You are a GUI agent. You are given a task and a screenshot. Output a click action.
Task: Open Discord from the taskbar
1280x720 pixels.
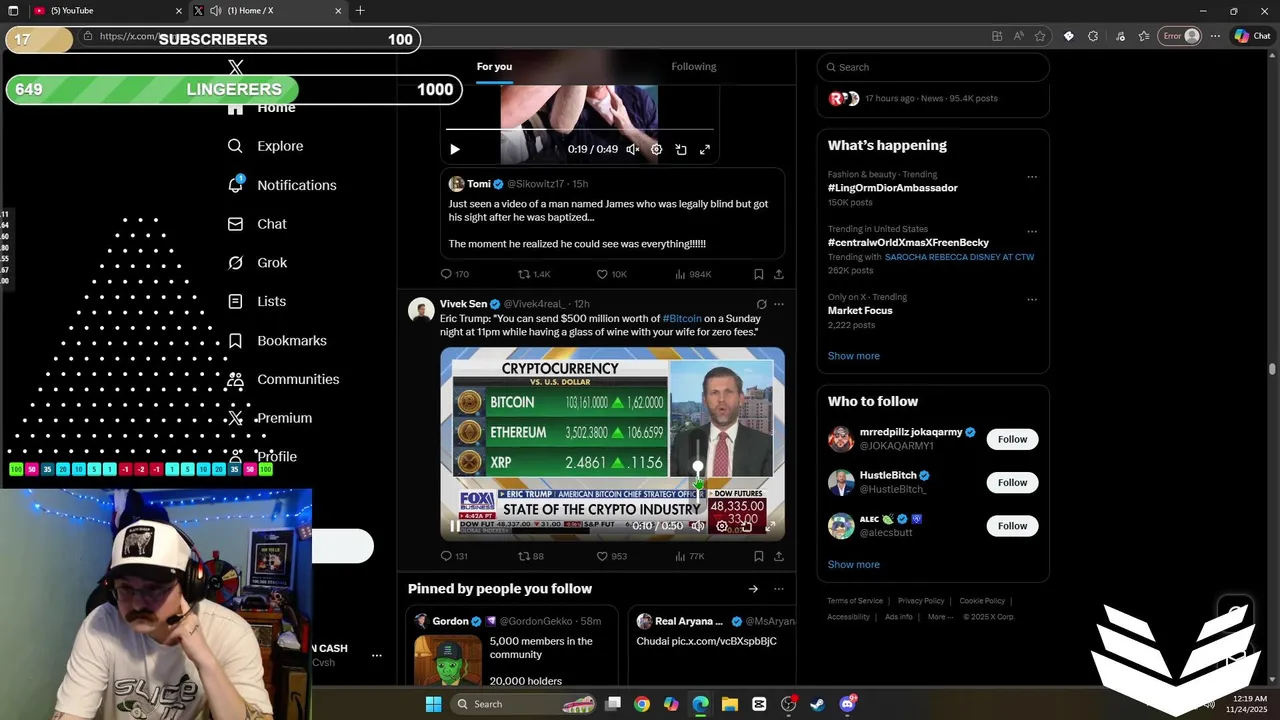(847, 704)
